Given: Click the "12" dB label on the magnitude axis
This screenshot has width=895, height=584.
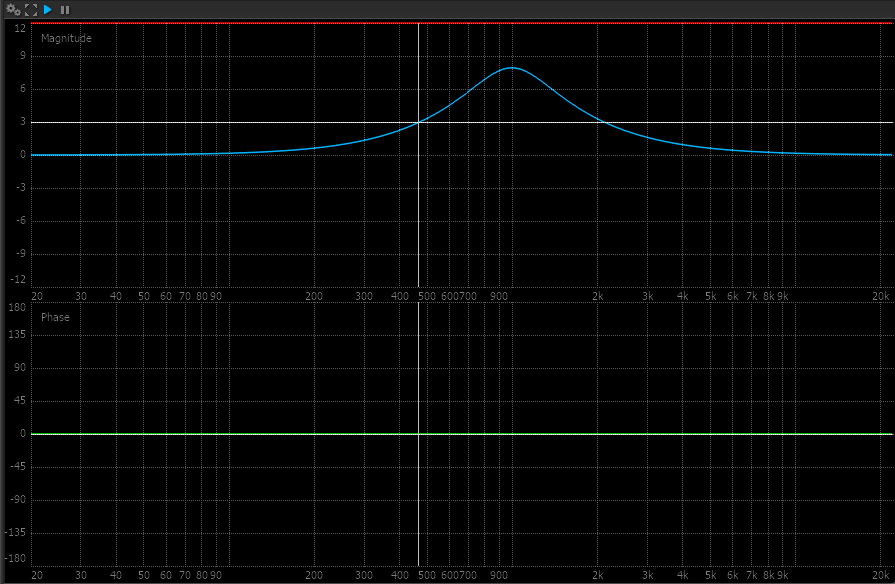Looking at the screenshot, I should click(20, 29).
